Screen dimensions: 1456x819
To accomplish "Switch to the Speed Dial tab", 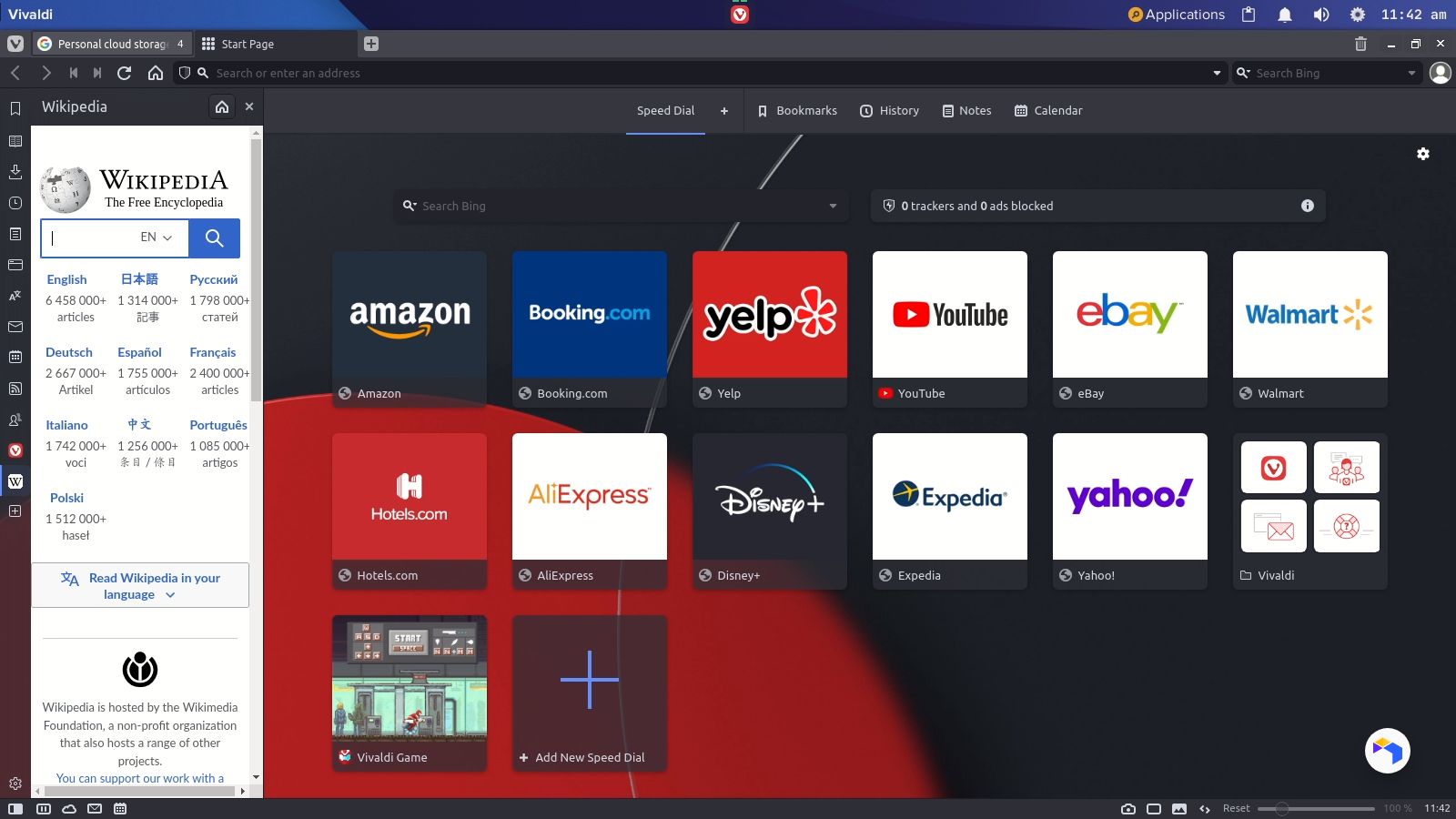I will (665, 110).
